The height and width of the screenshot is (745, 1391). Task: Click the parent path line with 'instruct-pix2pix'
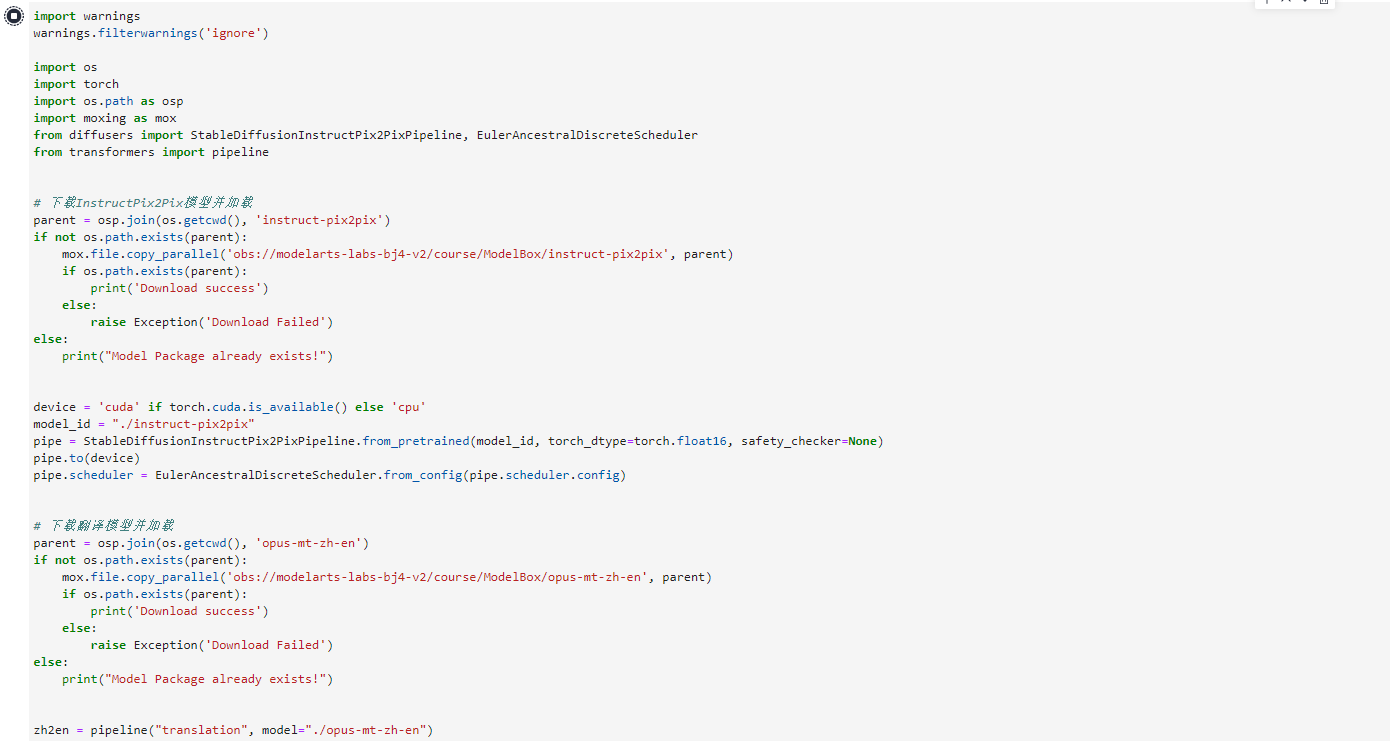212,220
